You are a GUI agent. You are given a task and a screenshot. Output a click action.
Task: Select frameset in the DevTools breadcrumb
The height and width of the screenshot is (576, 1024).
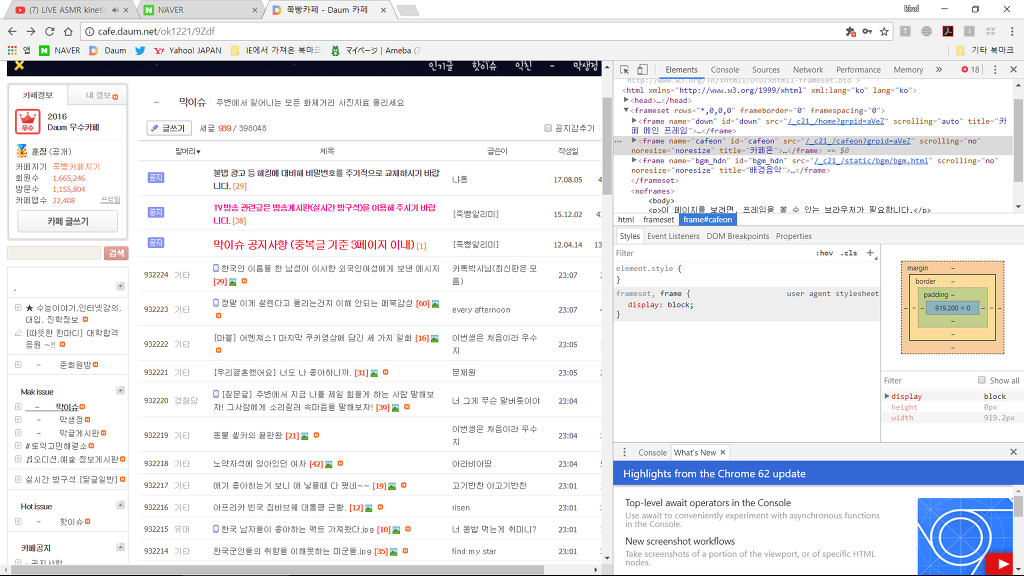tap(658, 219)
